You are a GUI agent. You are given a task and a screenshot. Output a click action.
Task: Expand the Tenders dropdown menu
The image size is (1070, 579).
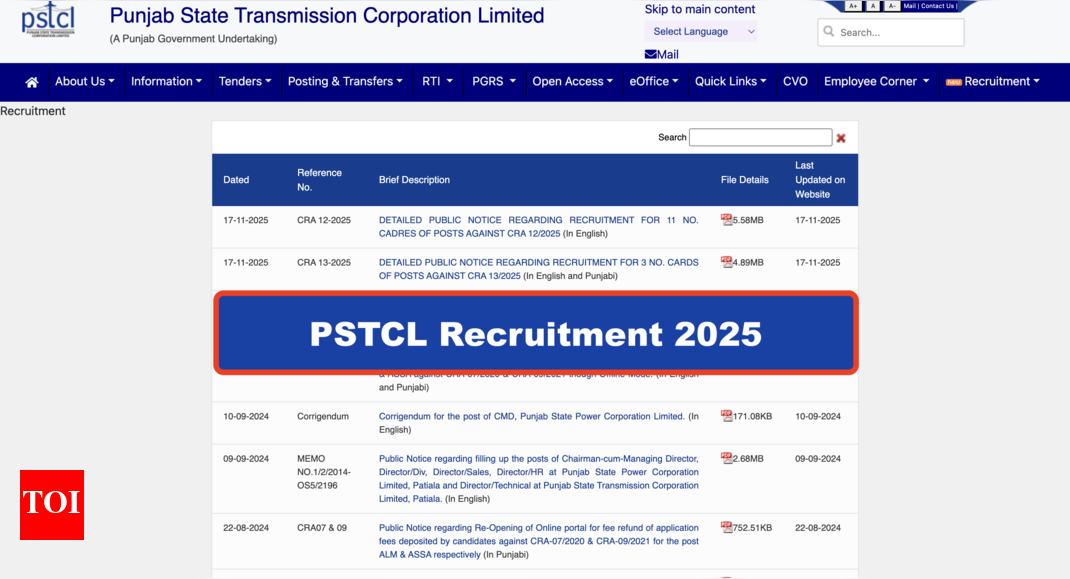tap(245, 81)
